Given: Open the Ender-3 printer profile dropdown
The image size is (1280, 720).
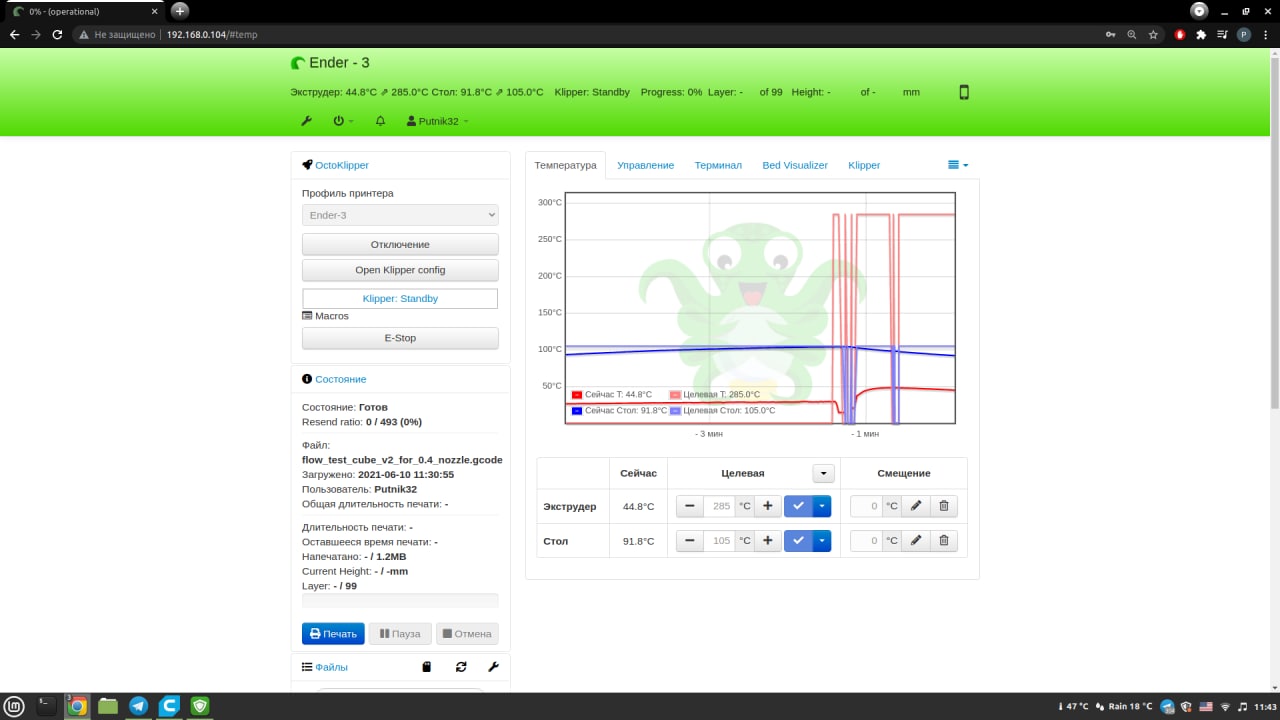Looking at the screenshot, I should pos(400,215).
